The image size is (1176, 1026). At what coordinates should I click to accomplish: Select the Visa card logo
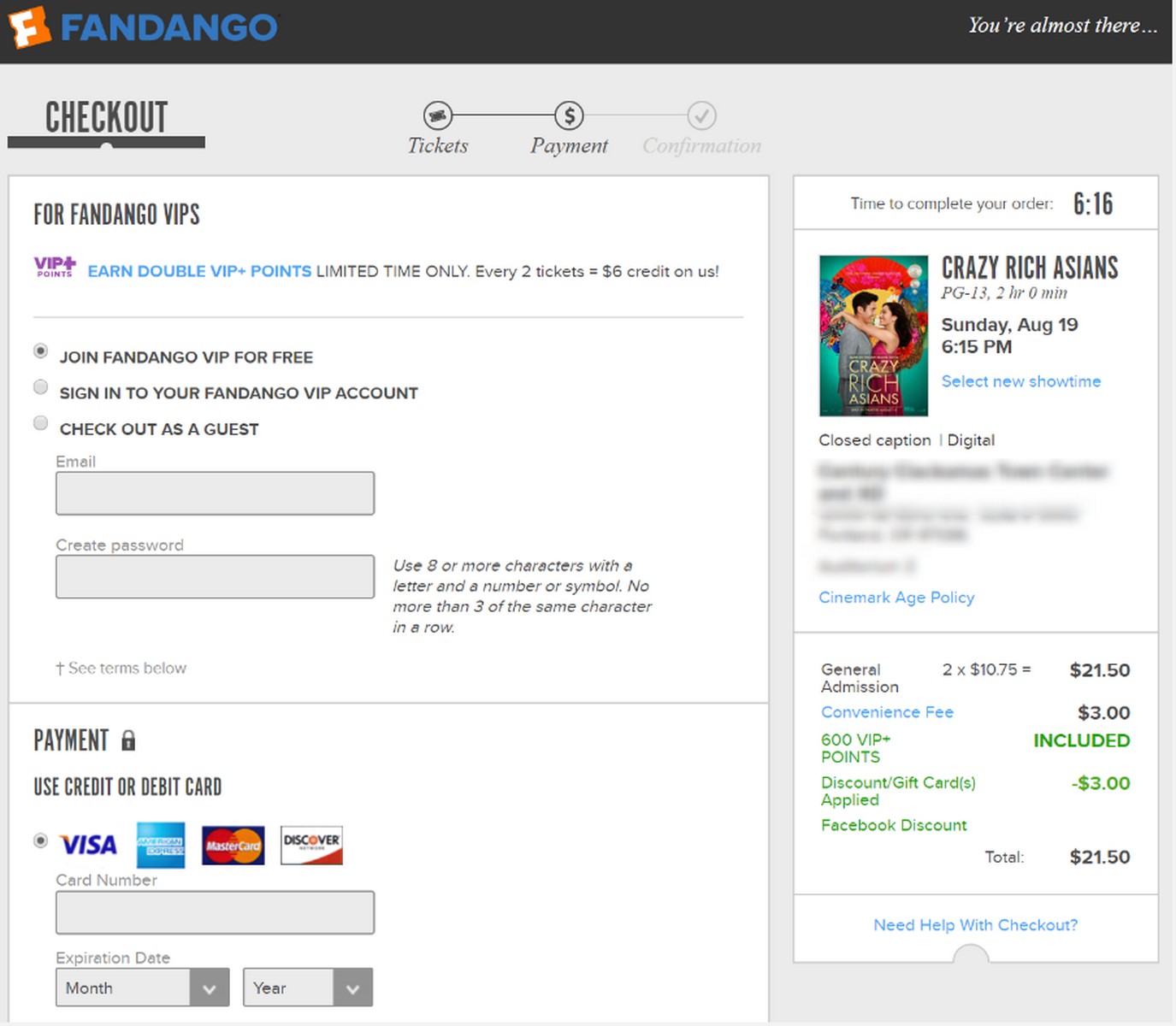click(88, 845)
